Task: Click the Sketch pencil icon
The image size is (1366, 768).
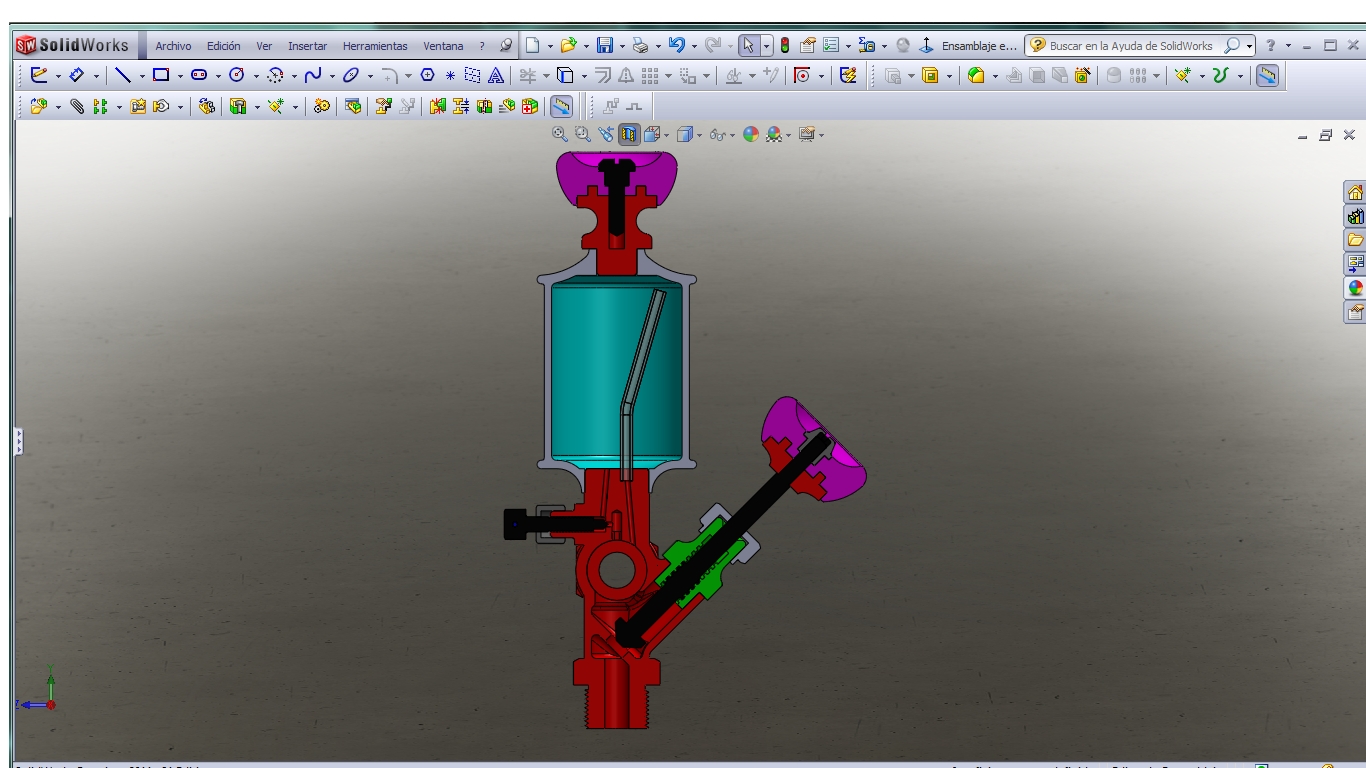Action: (x=39, y=75)
